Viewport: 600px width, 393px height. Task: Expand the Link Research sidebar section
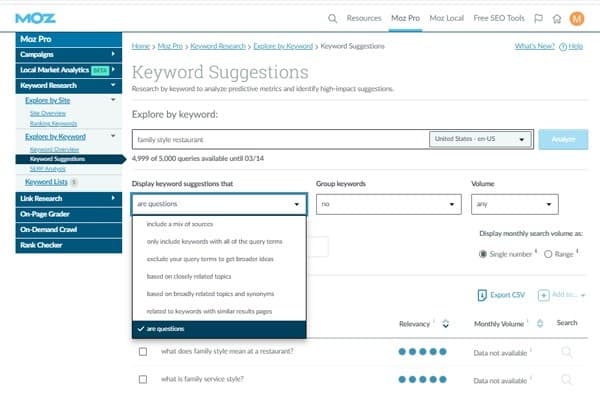[69, 199]
